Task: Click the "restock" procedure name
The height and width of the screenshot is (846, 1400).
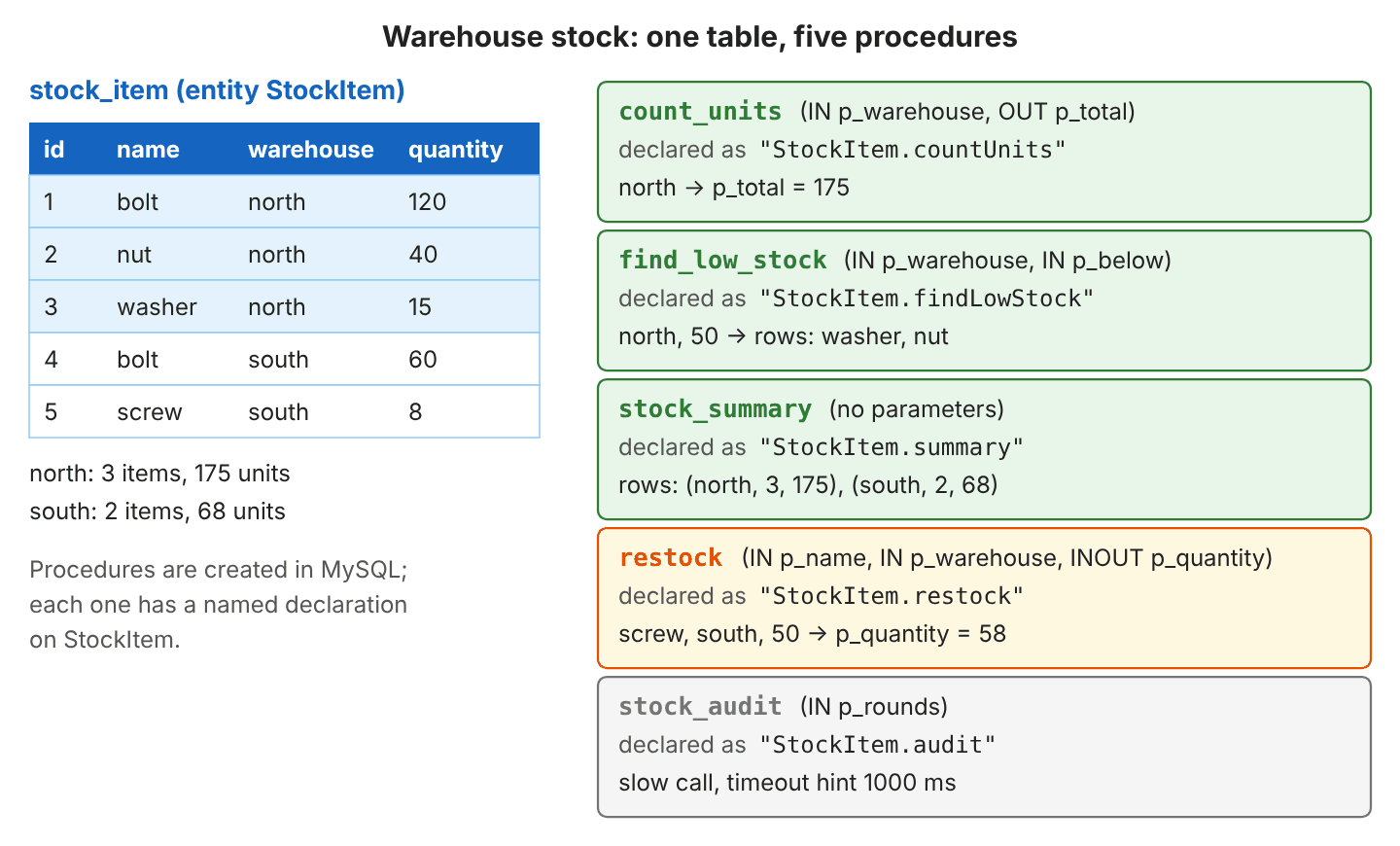Action: 671,558
